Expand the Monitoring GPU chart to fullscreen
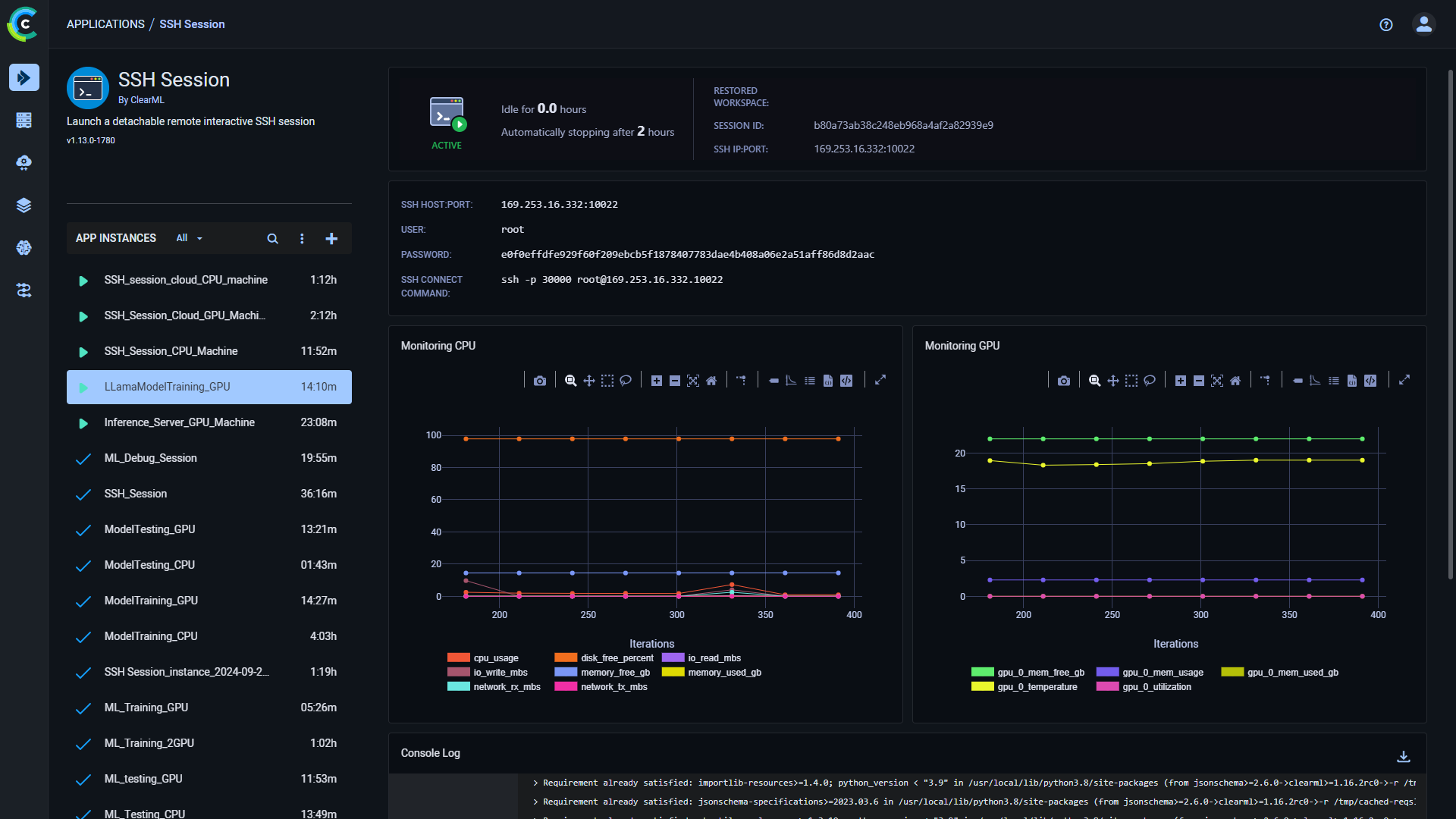 [1405, 380]
